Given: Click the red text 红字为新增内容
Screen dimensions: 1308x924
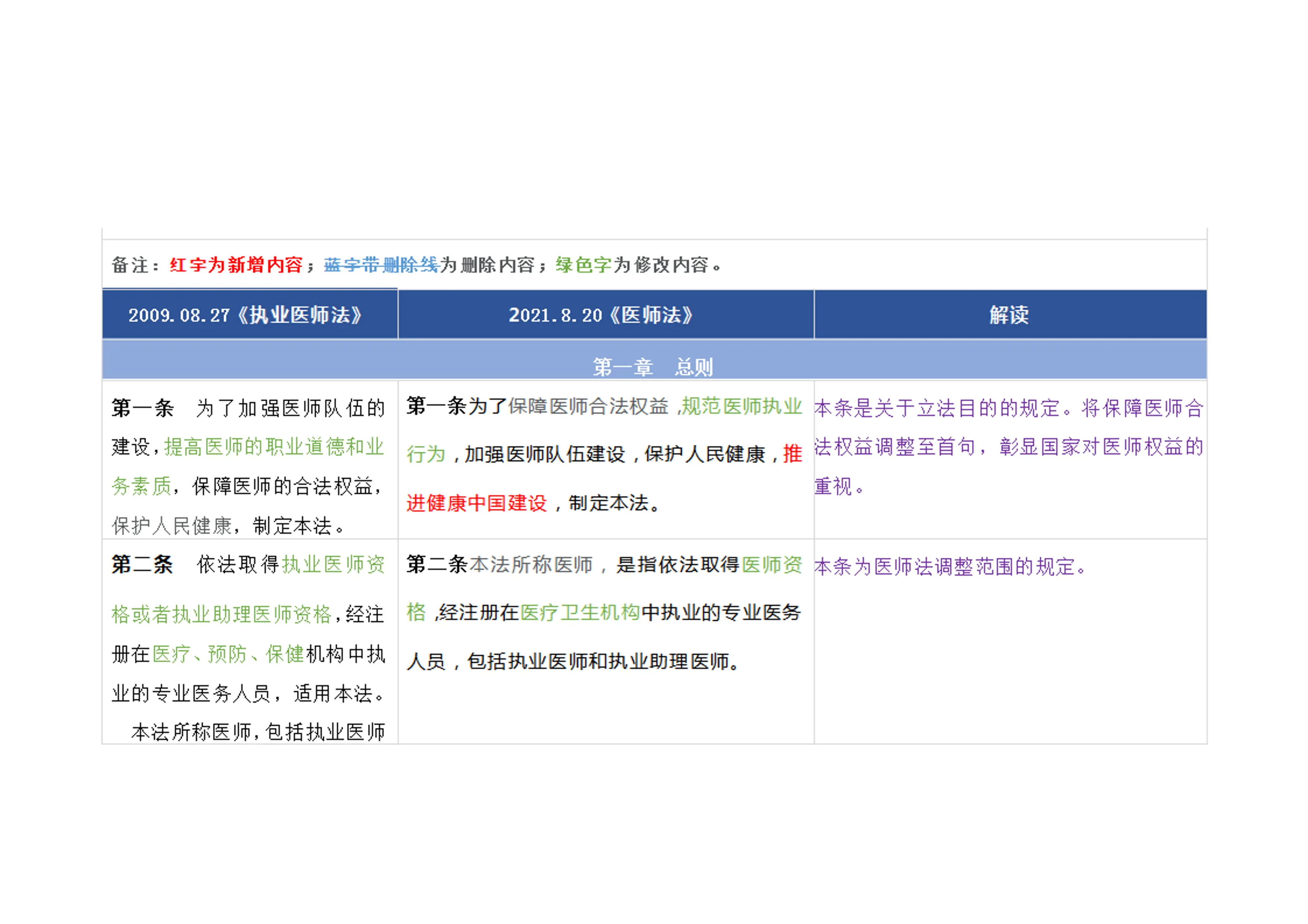Looking at the screenshot, I should coord(236,265).
